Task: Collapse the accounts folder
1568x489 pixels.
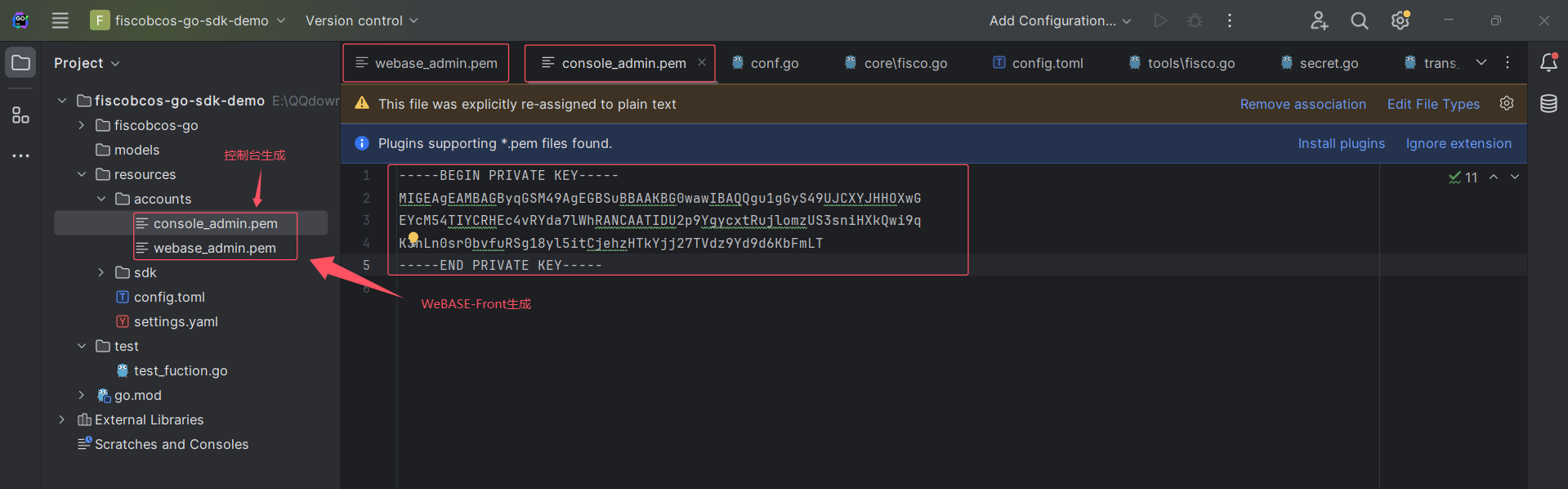Action: pyautogui.click(x=101, y=199)
